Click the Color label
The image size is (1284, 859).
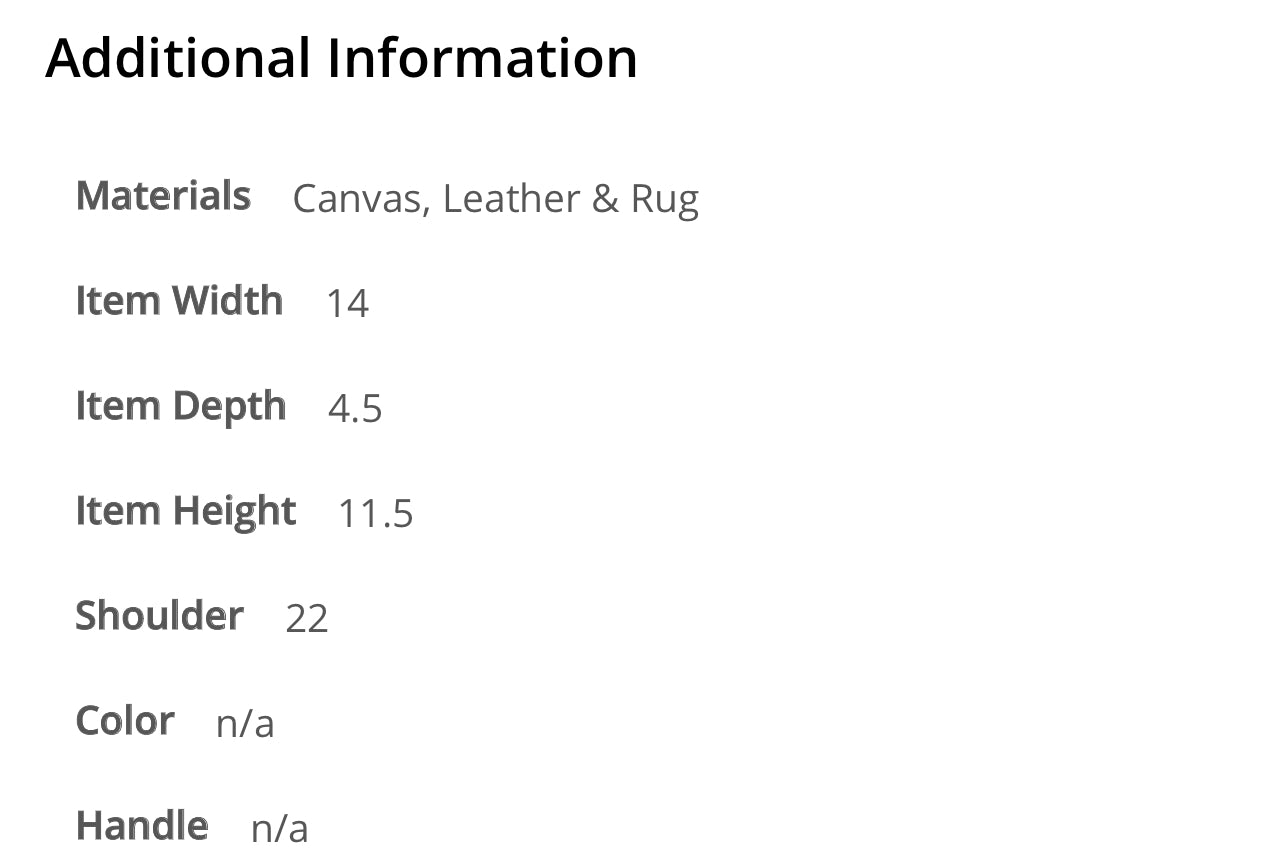pos(125,721)
